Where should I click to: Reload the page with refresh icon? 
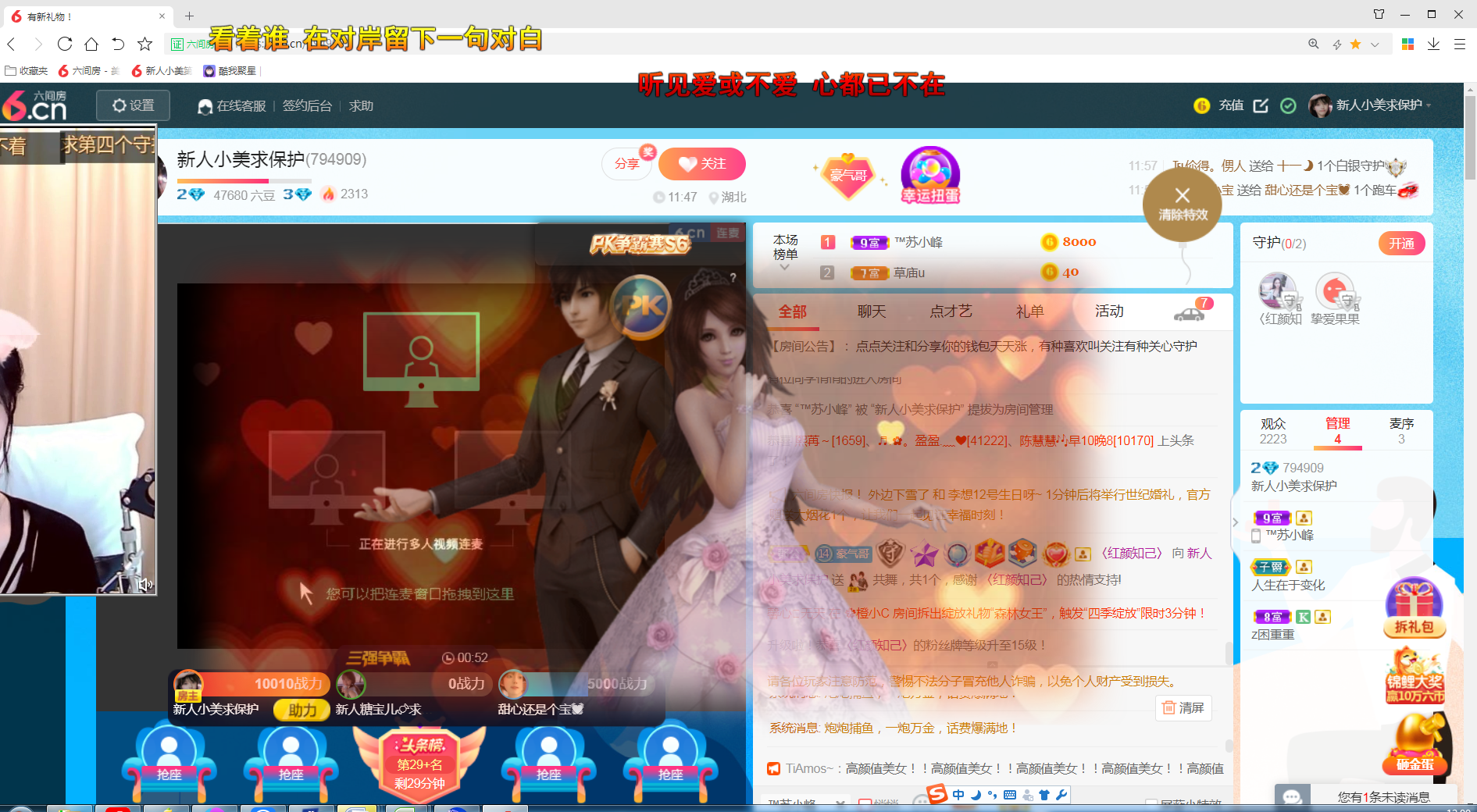coord(65,45)
